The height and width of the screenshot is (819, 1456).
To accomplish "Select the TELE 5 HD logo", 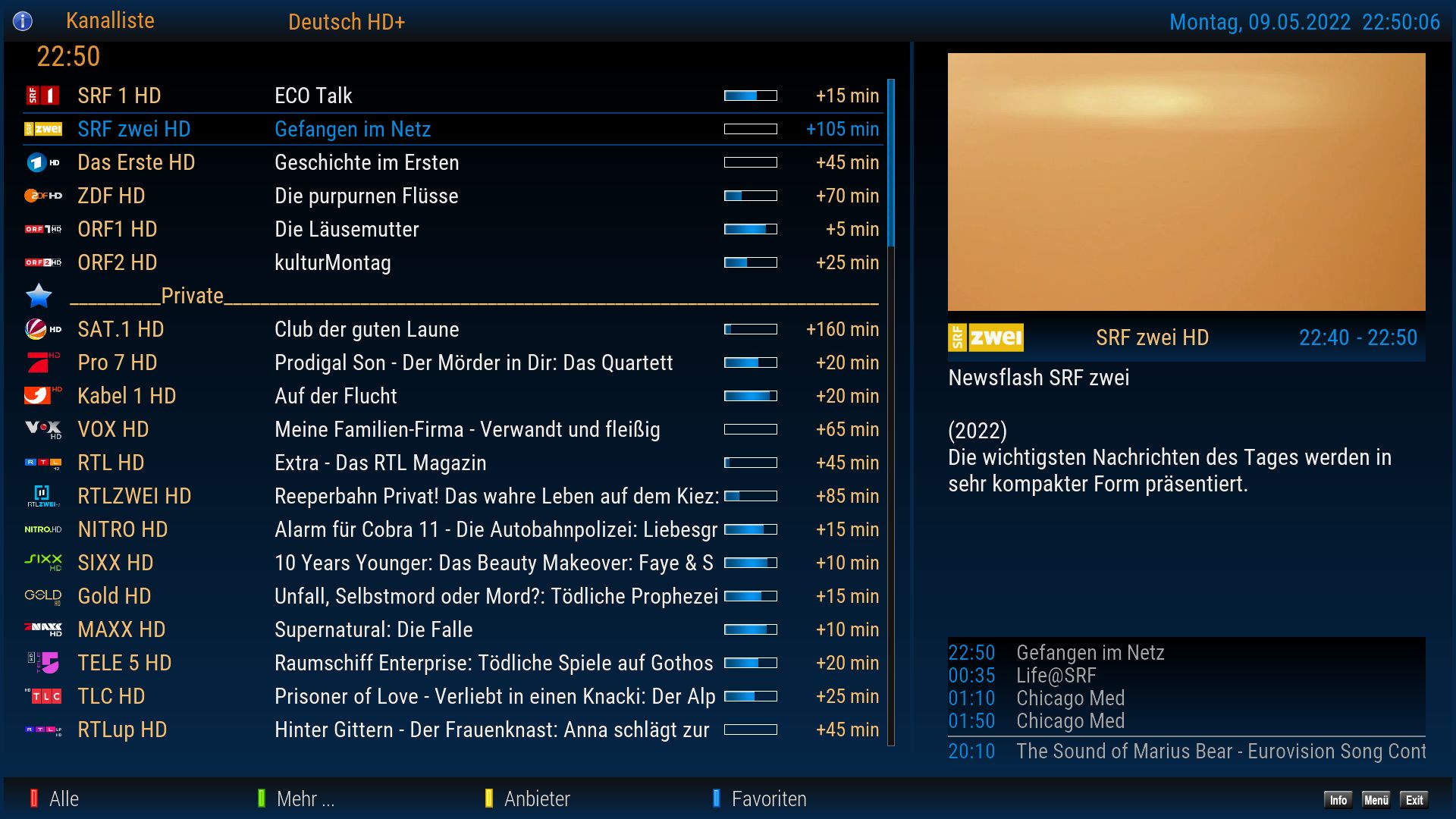I will (x=44, y=663).
